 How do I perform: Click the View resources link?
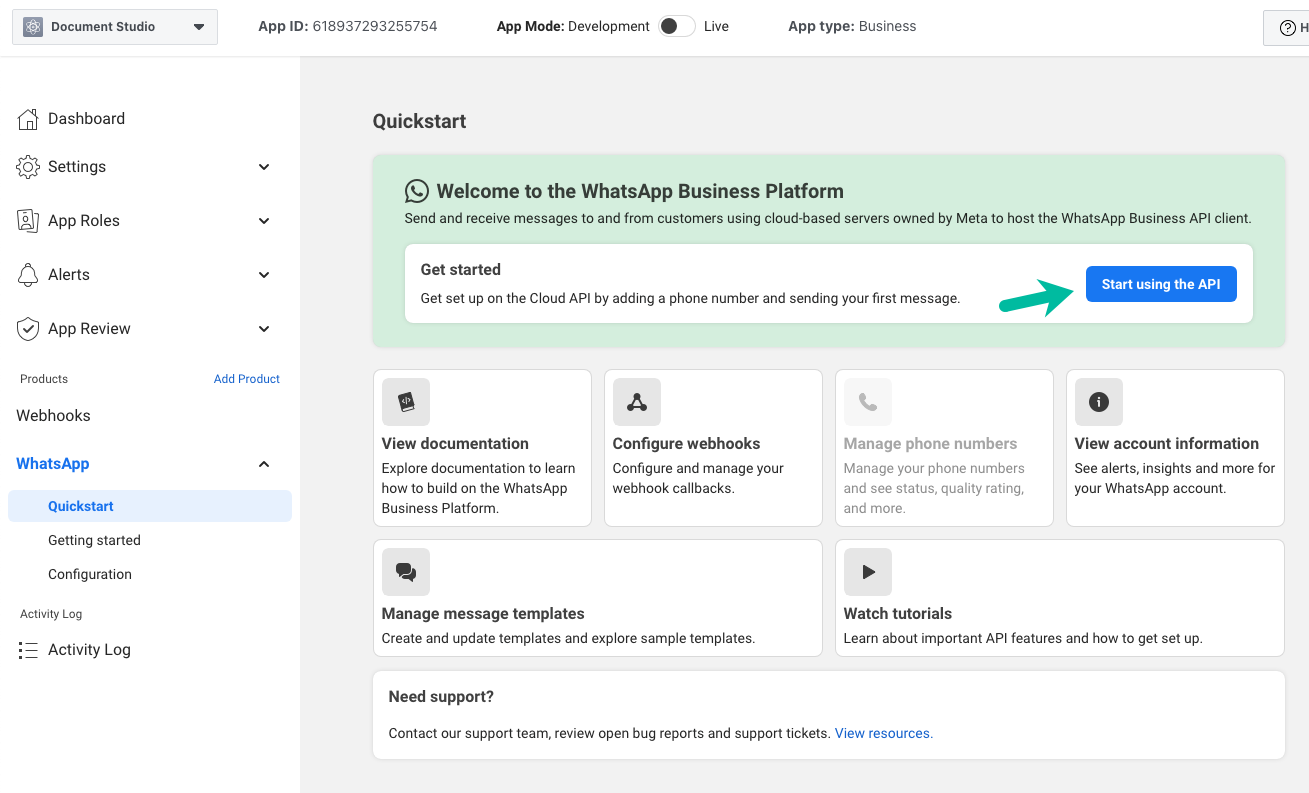884,733
